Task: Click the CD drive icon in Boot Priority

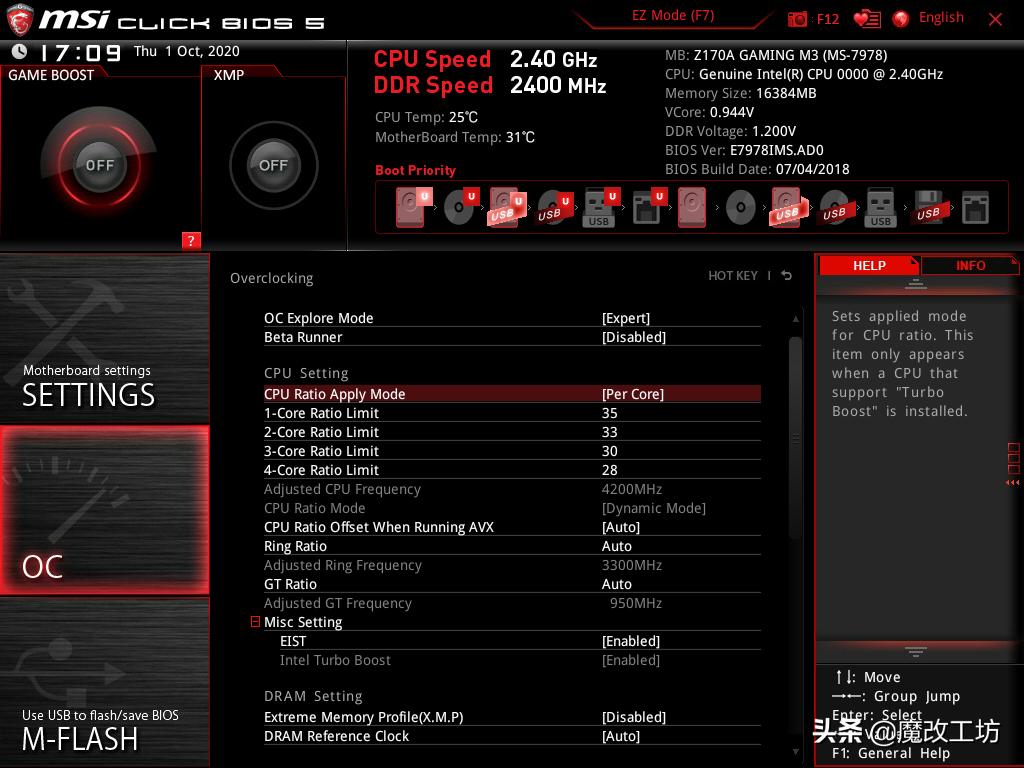Action: coord(457,207)
